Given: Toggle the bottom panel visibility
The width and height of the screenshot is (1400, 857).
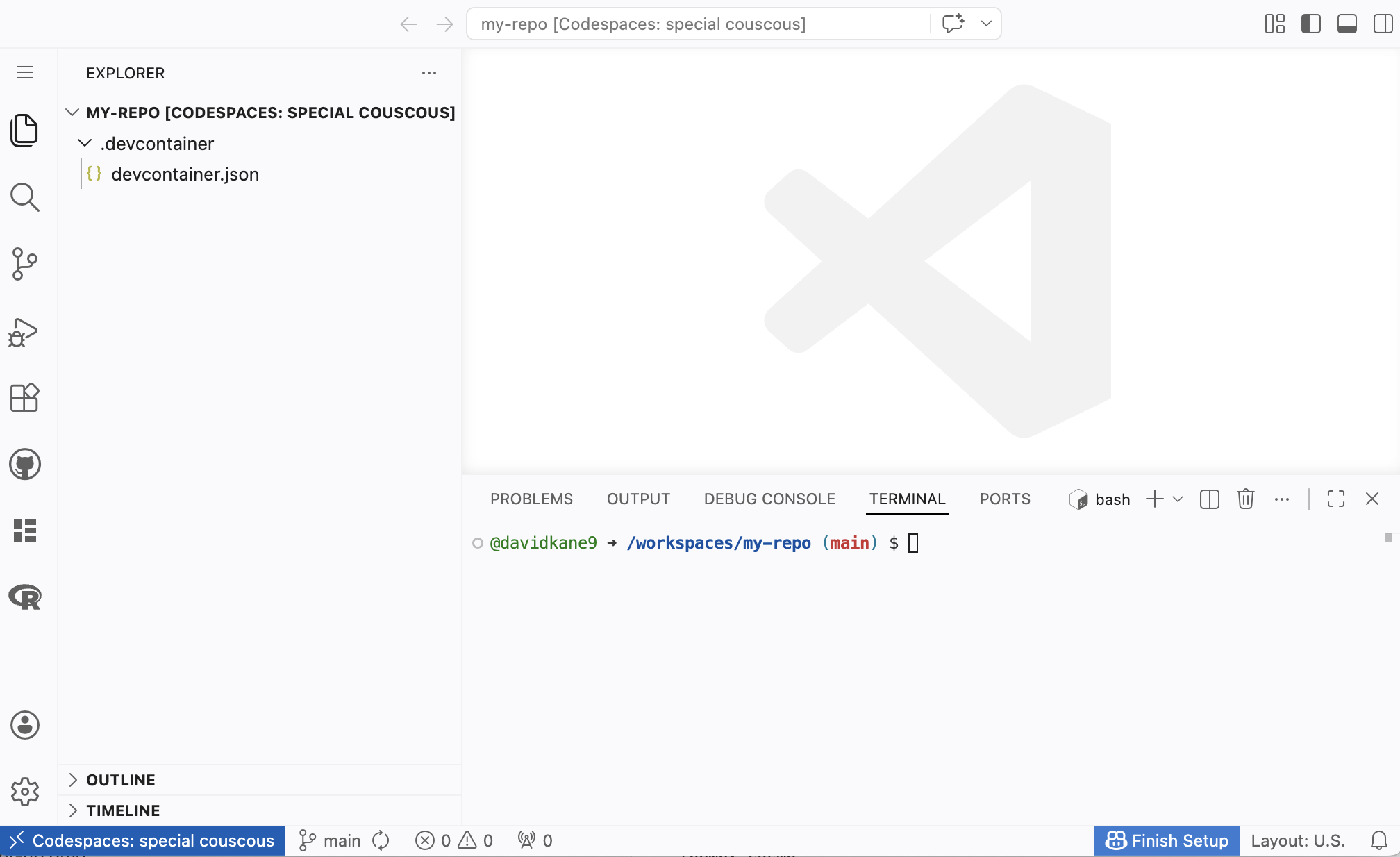Looking at the screenshot, I should click(1347, 24).
